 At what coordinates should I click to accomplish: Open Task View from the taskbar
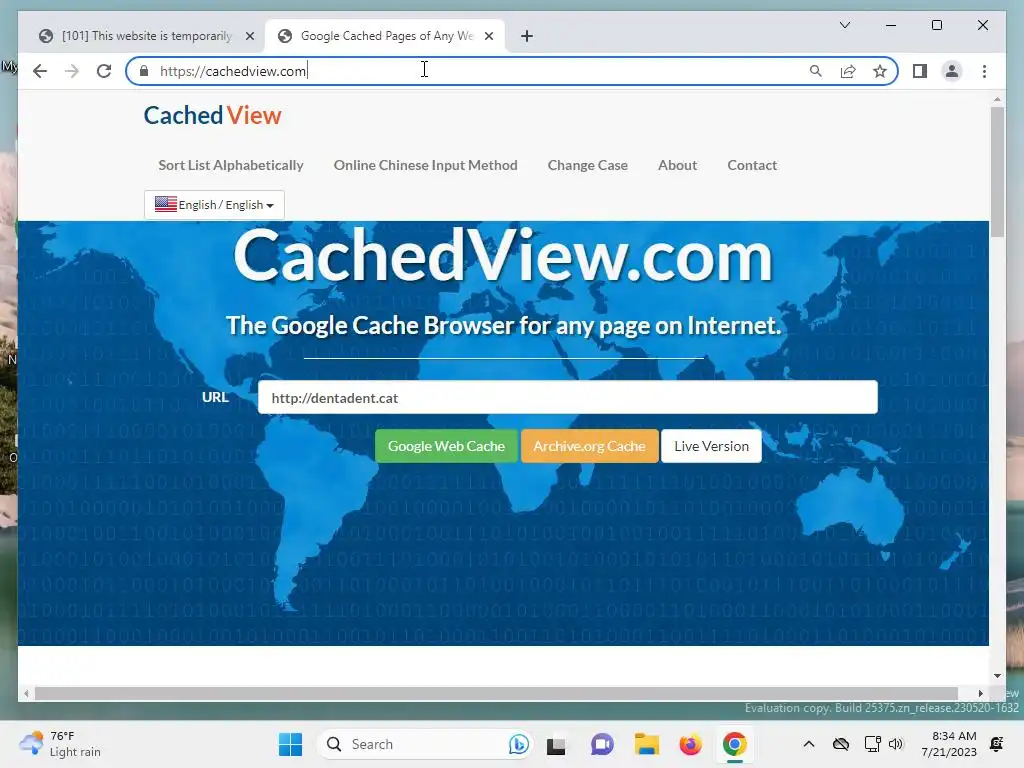tap(556, 744)
